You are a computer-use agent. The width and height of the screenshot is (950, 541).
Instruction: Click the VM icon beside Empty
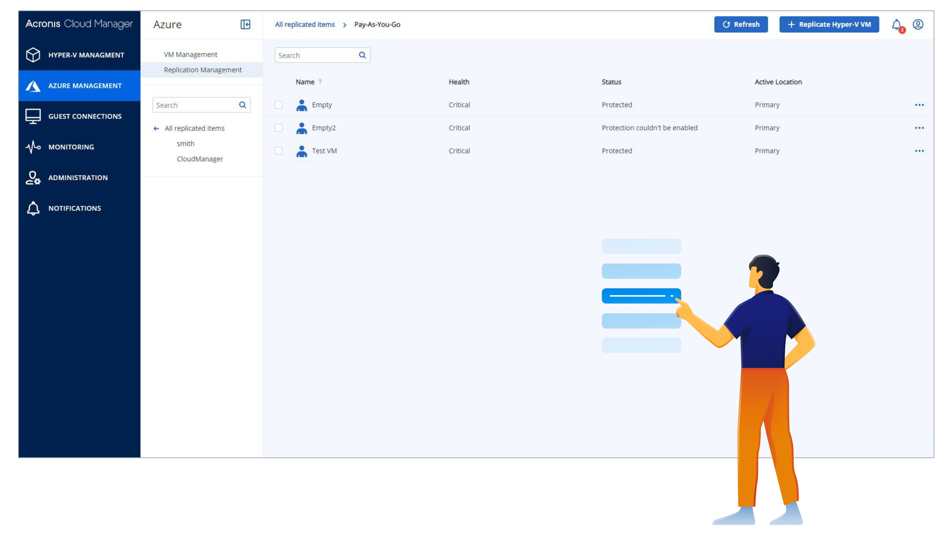301,105
